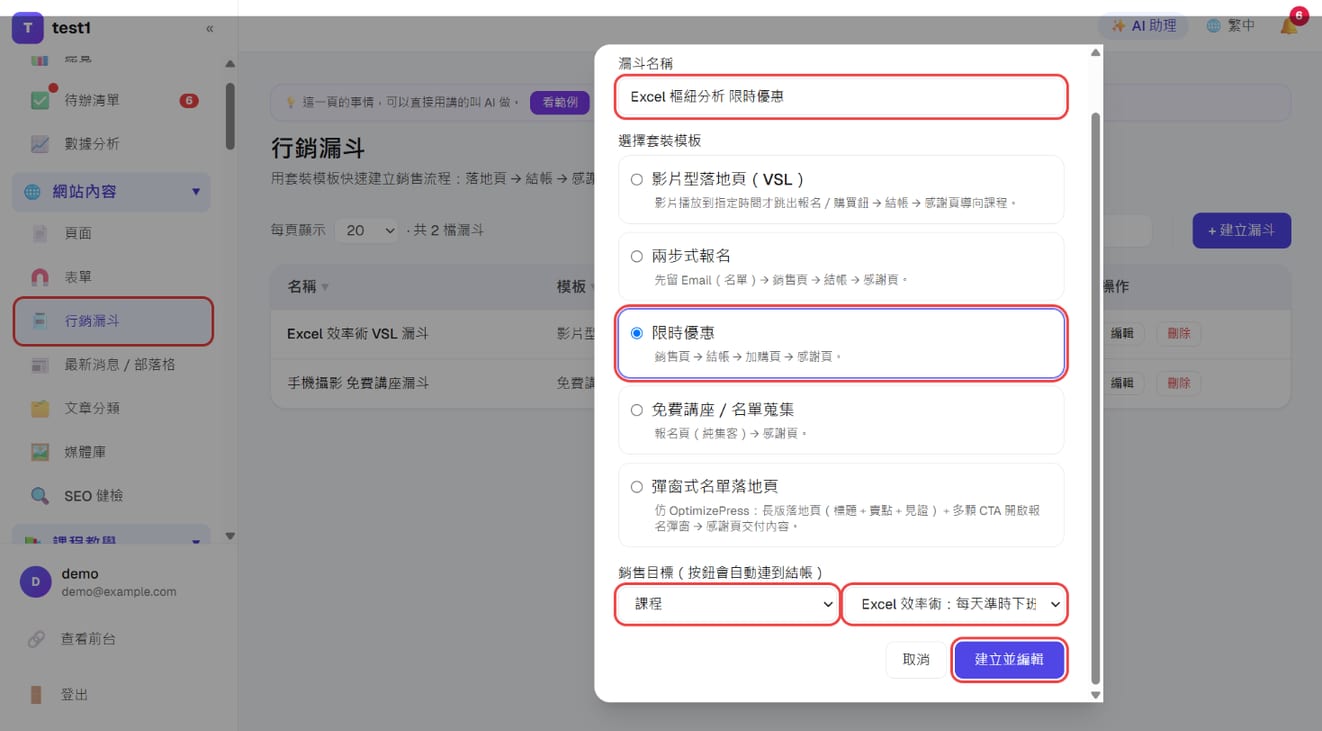
Task: Click the 漏斗名稱 input field
Action: [x=842, y=96]
